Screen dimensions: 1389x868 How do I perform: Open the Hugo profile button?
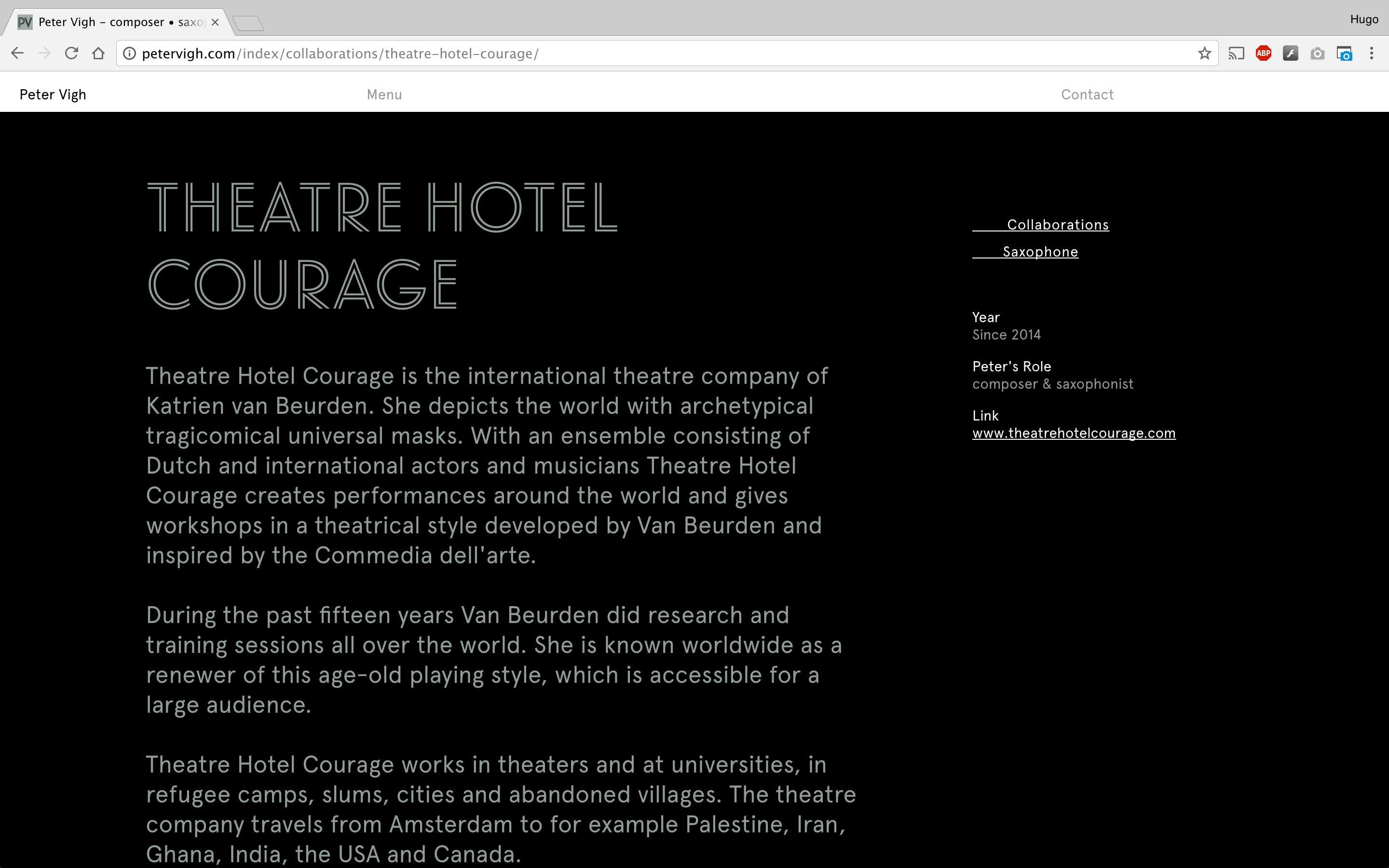point(1364,19)
